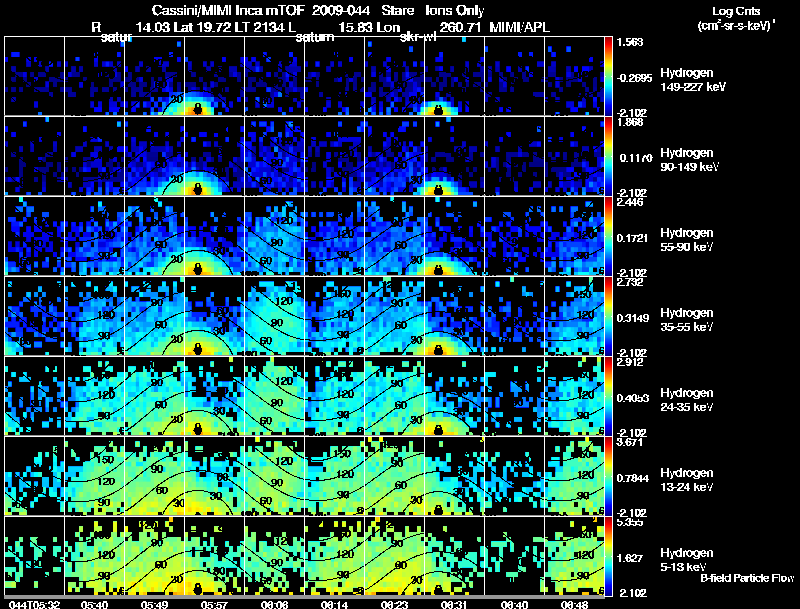The height and width of the screenshot is (609, 800).
Task: Click the Hydrogen 90-149 keV color bar
Action: click(x=608, y=156)
